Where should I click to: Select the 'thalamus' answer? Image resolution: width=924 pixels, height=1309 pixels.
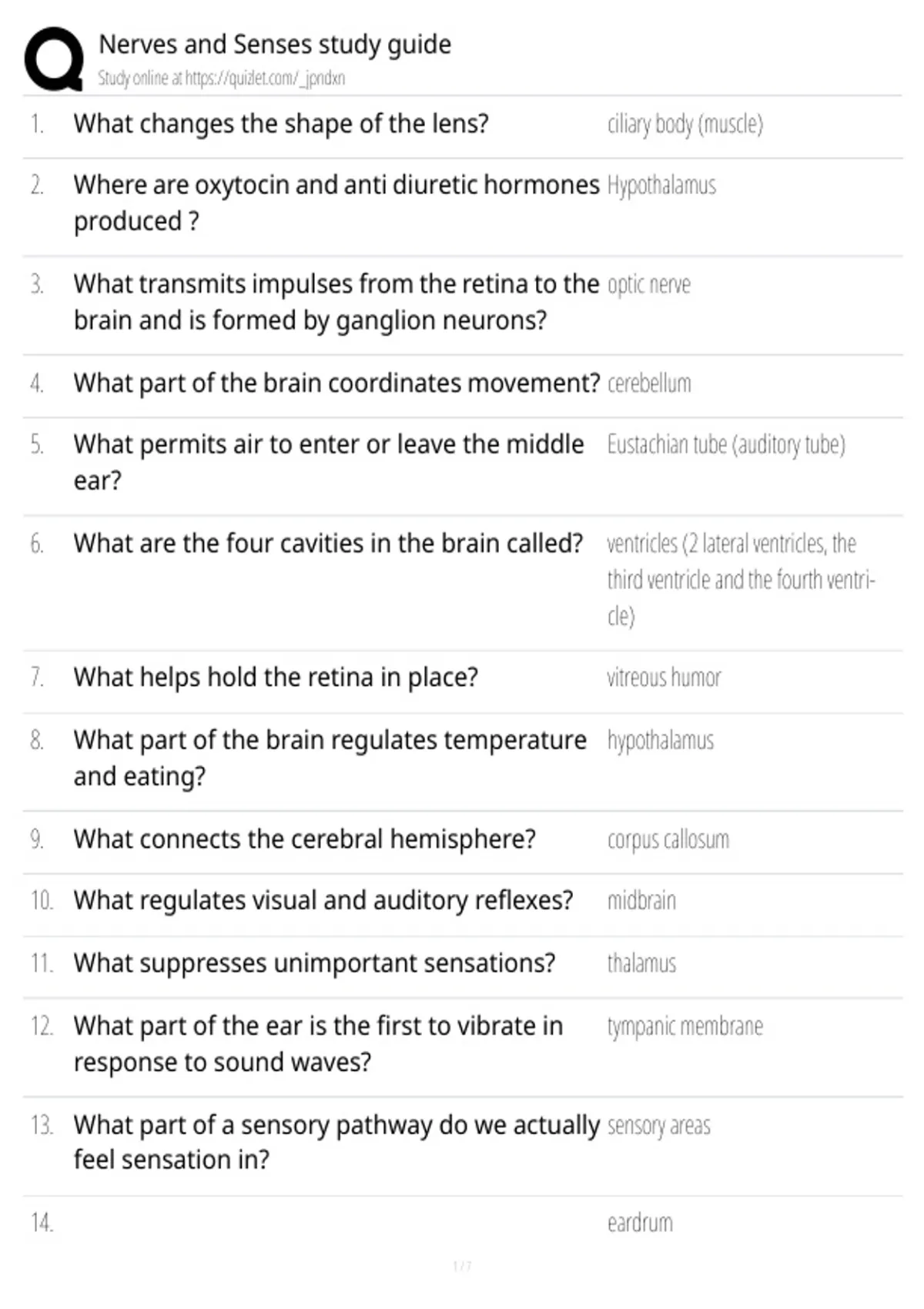[x=641, y=963]
